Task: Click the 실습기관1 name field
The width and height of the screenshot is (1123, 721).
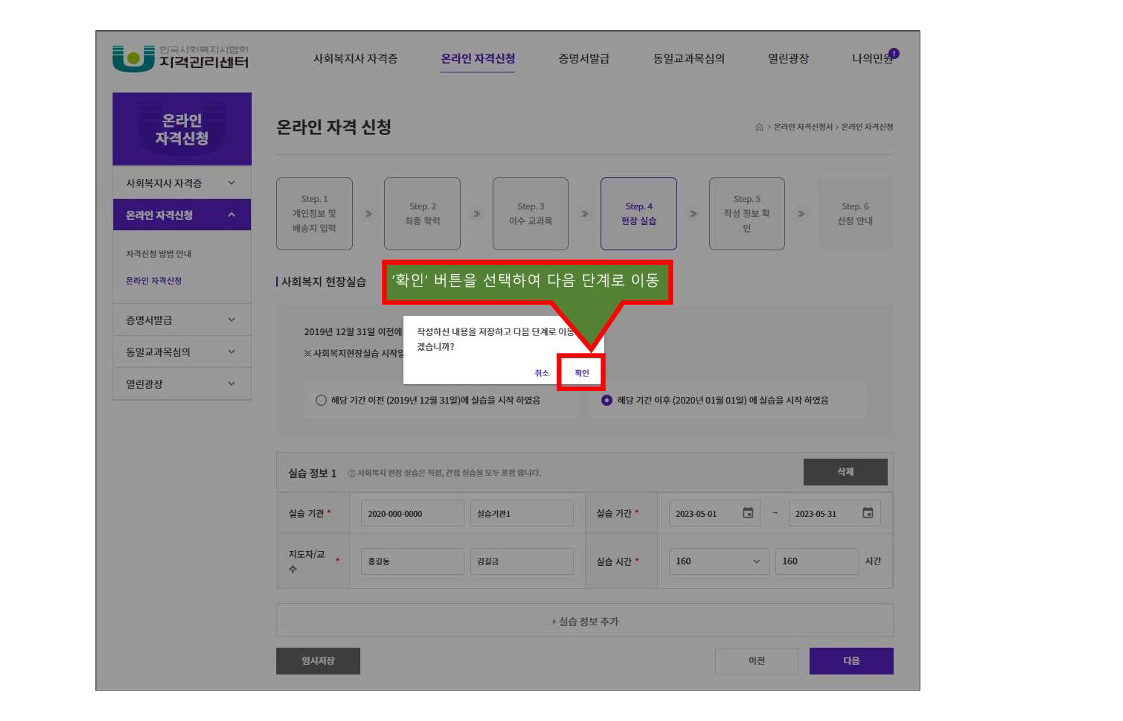Action: tap(521, 513)
